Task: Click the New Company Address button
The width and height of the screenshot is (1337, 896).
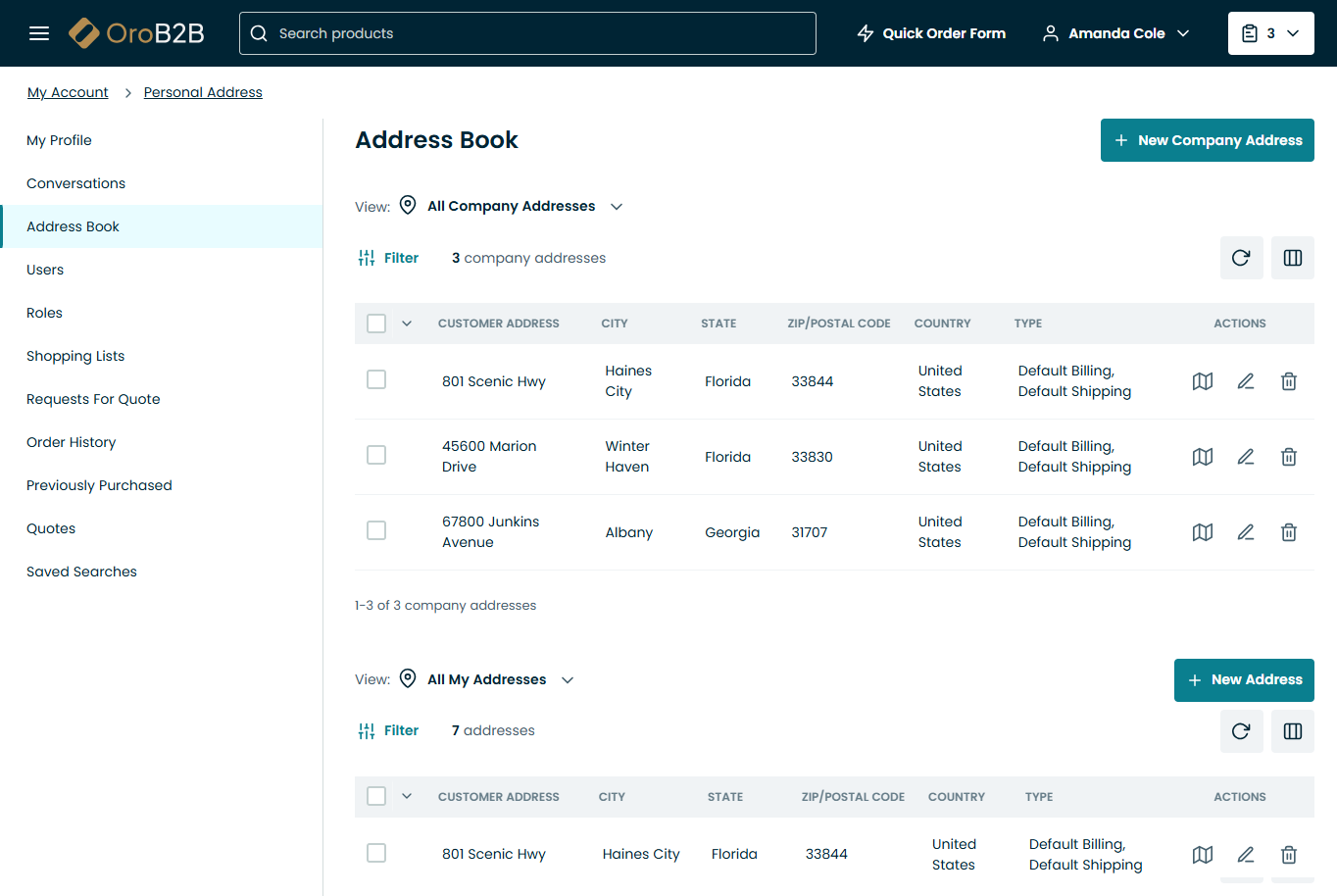Action: click(1207, 140)
